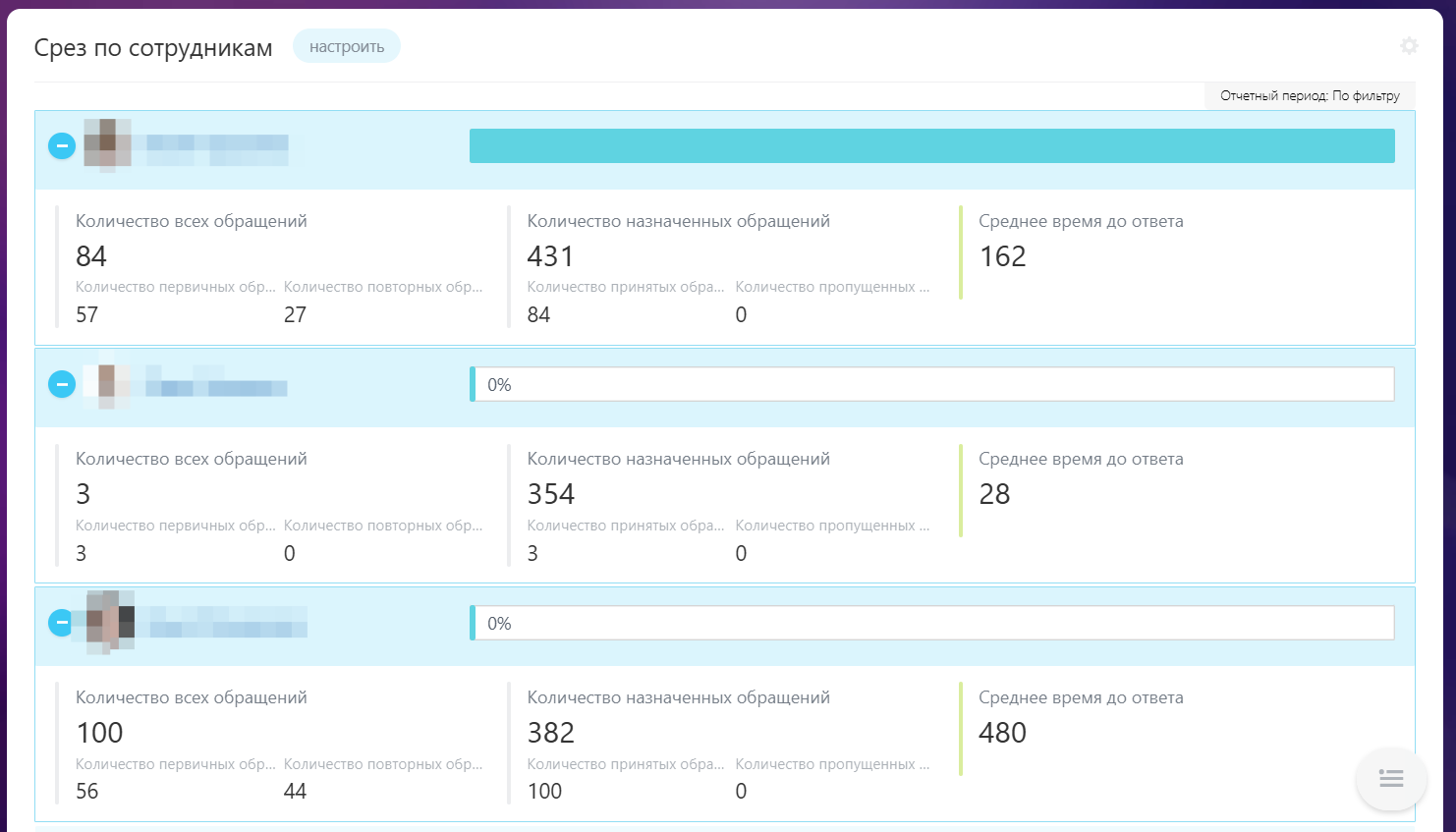Open widget settings gear icon

pyautogui.click(x=1409, y=46)
